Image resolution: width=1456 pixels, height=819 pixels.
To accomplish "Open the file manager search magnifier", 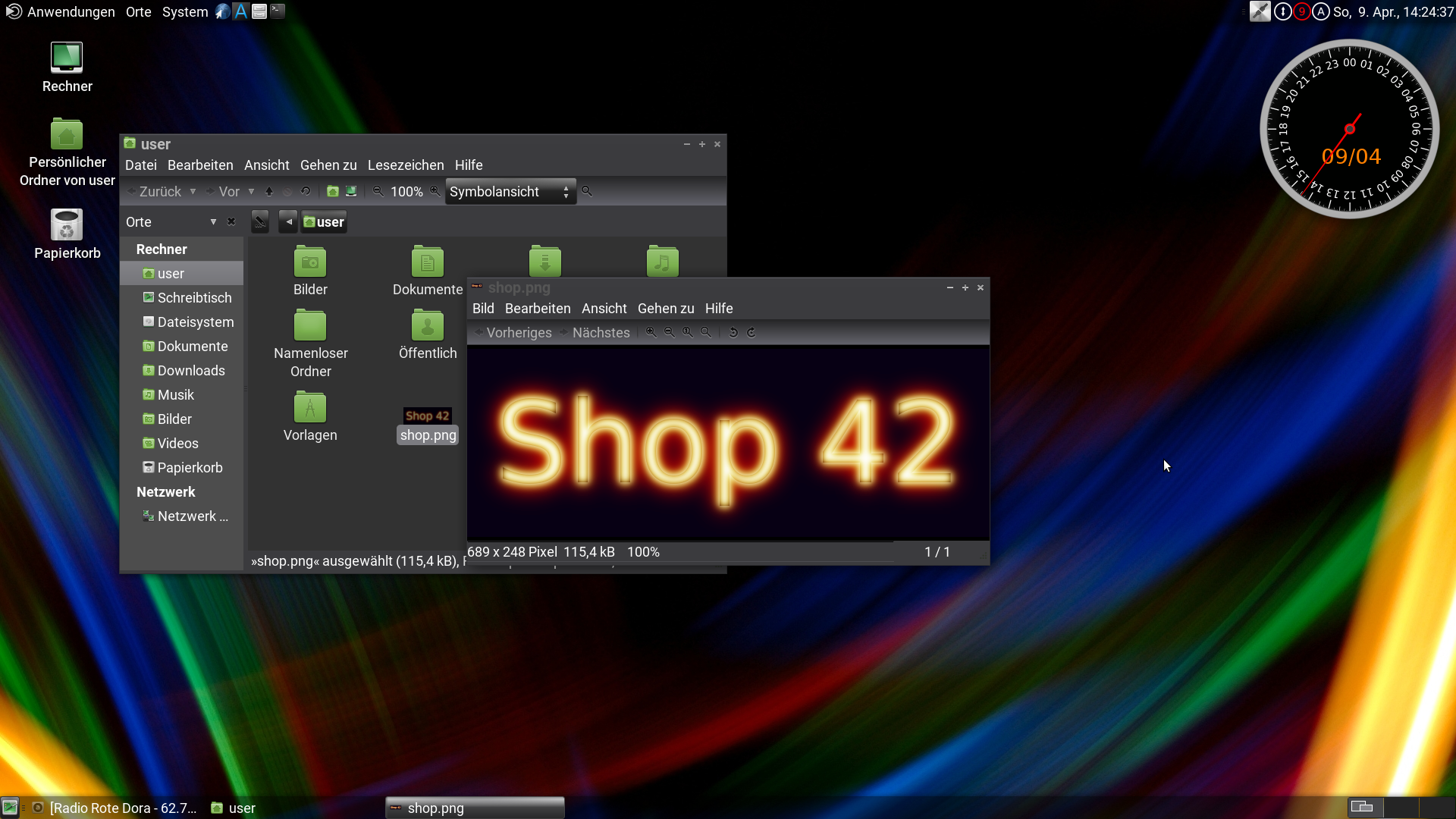I will [586, 192].
